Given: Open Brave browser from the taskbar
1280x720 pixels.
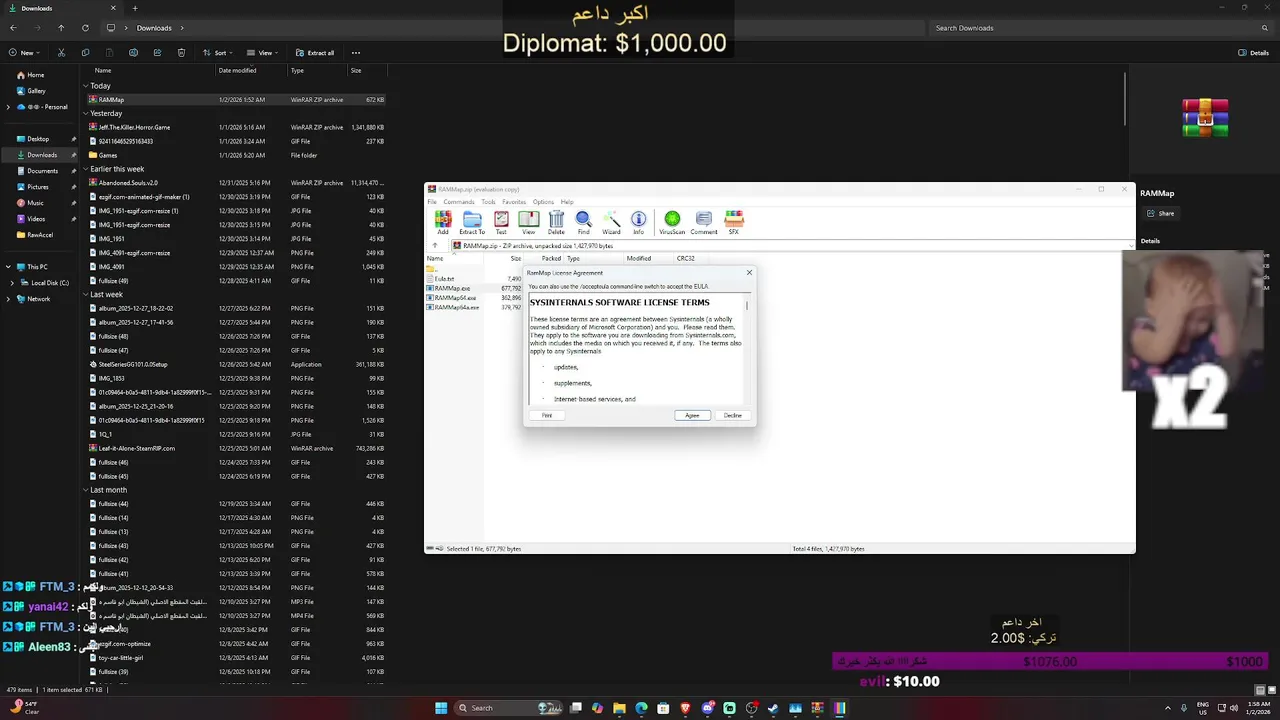Looking at the screenshot, I should [685, 708].
